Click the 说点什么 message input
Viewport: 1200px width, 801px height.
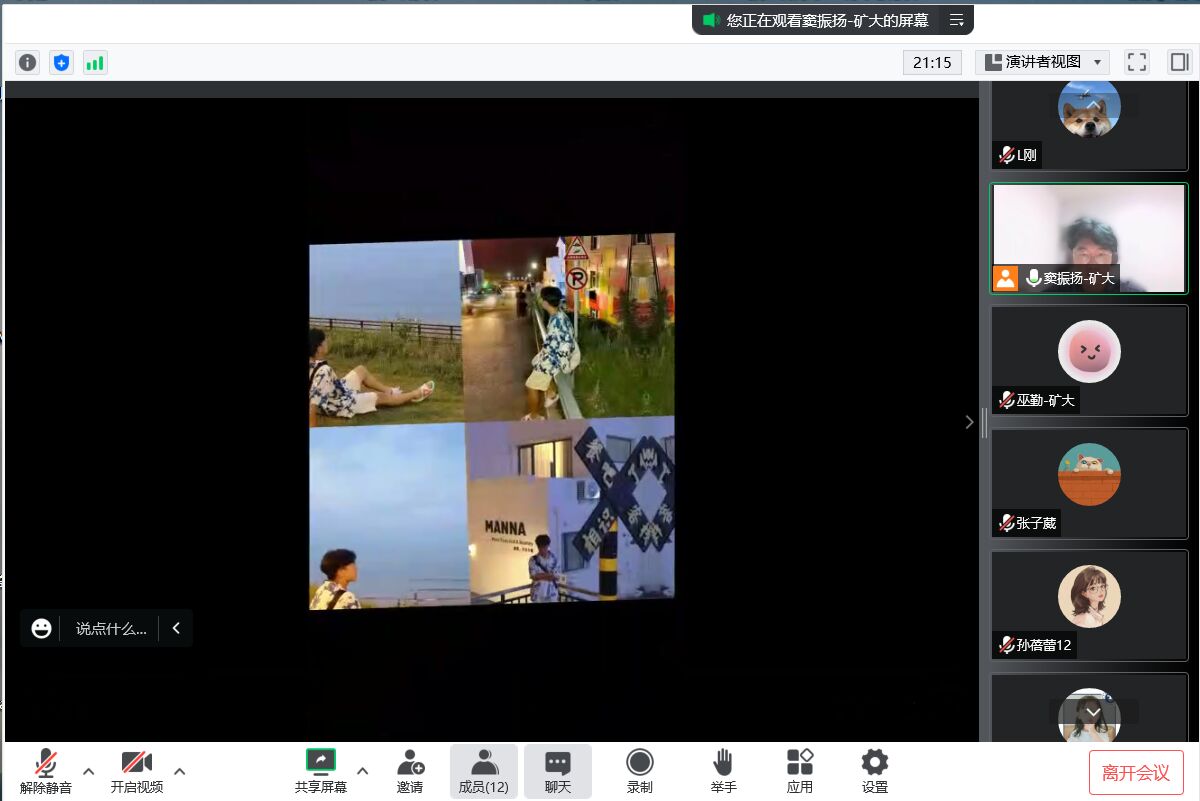pyautogui.click(x=111, y=629)
